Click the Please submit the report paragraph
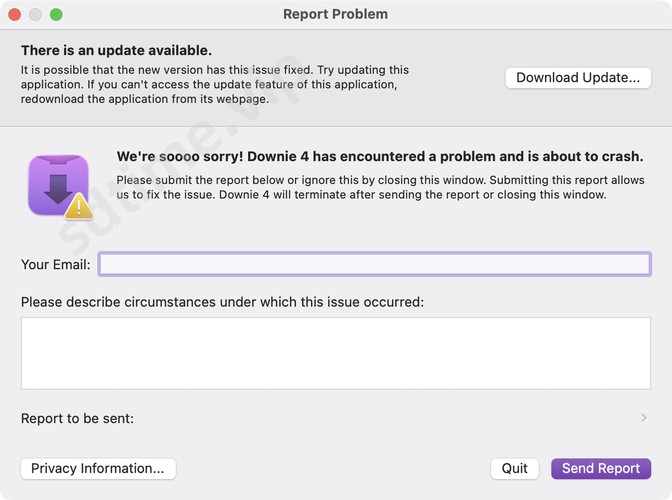 click(x=381, y=187)
